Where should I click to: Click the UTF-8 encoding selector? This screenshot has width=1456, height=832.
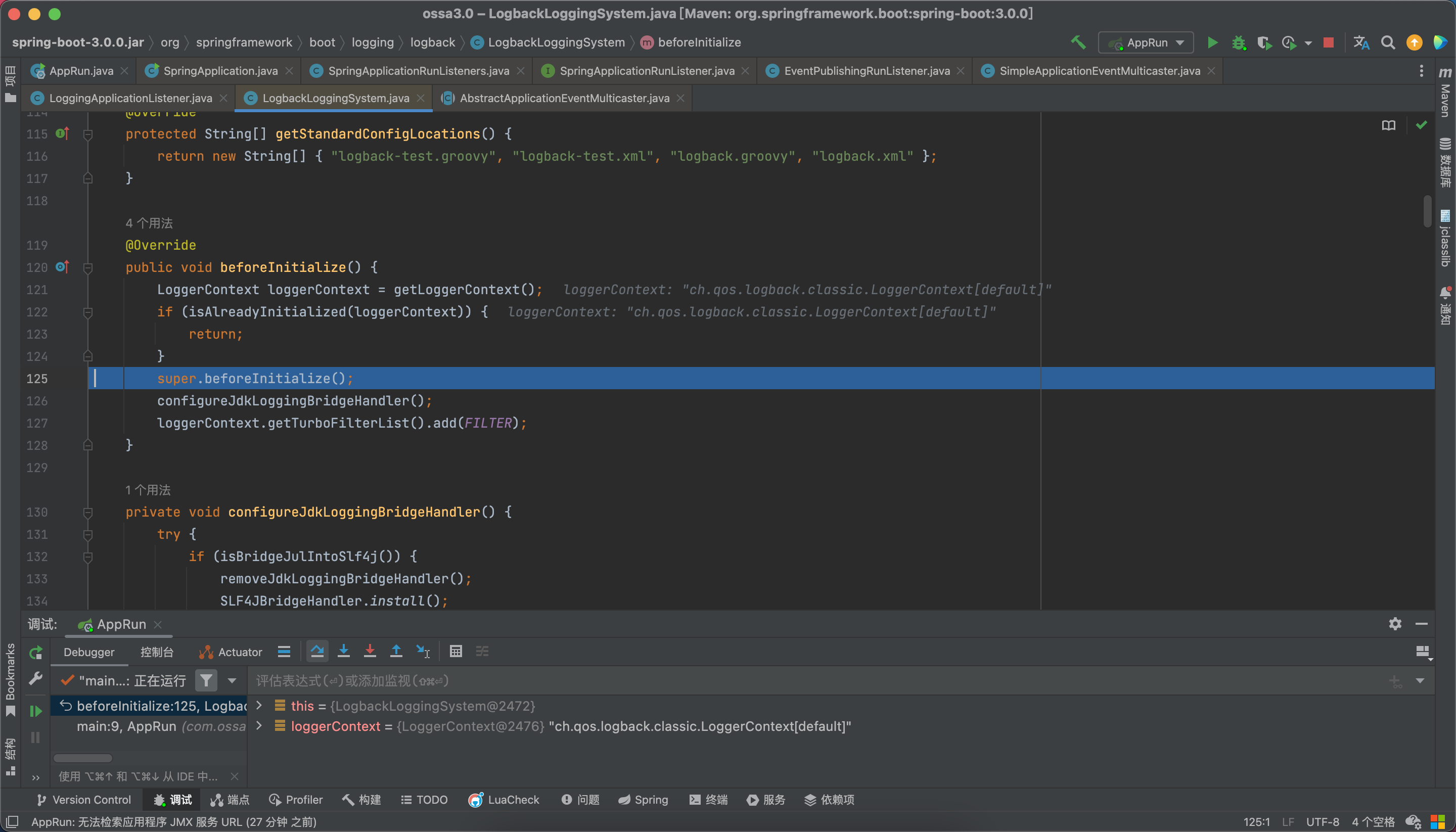click(1323, 822)
